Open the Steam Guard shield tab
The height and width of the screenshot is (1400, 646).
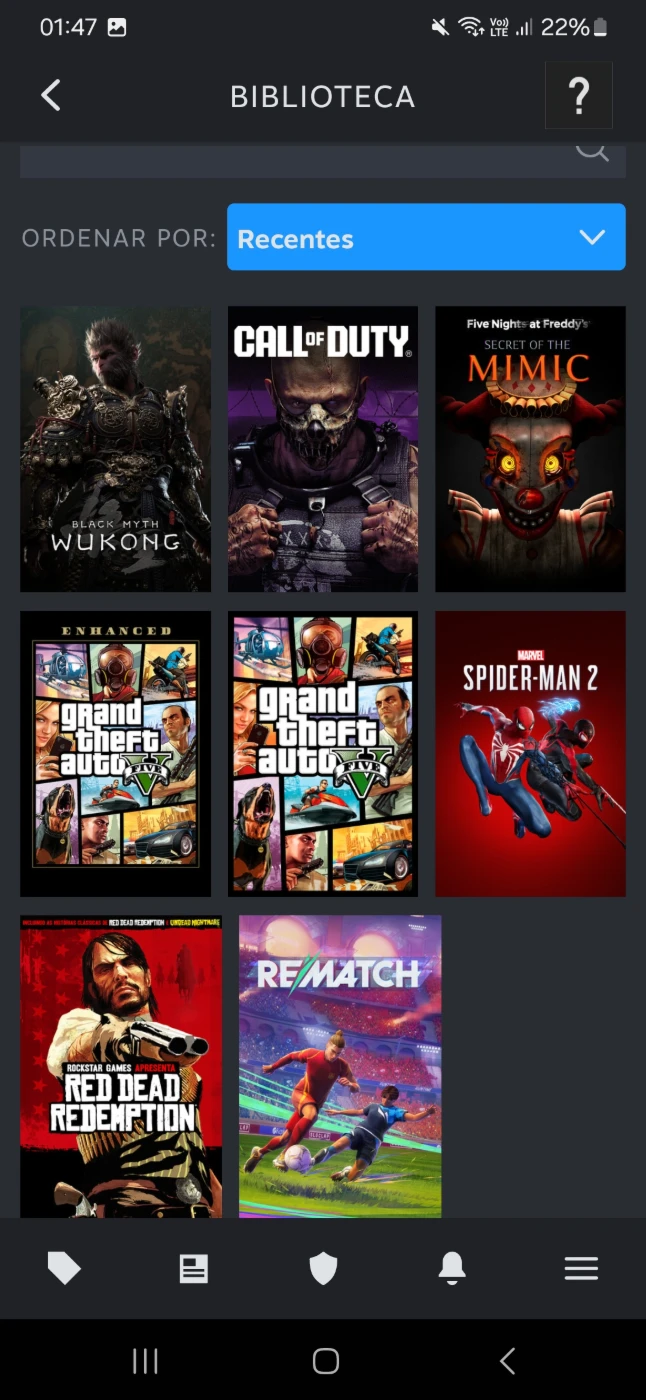click(323, 1269)
